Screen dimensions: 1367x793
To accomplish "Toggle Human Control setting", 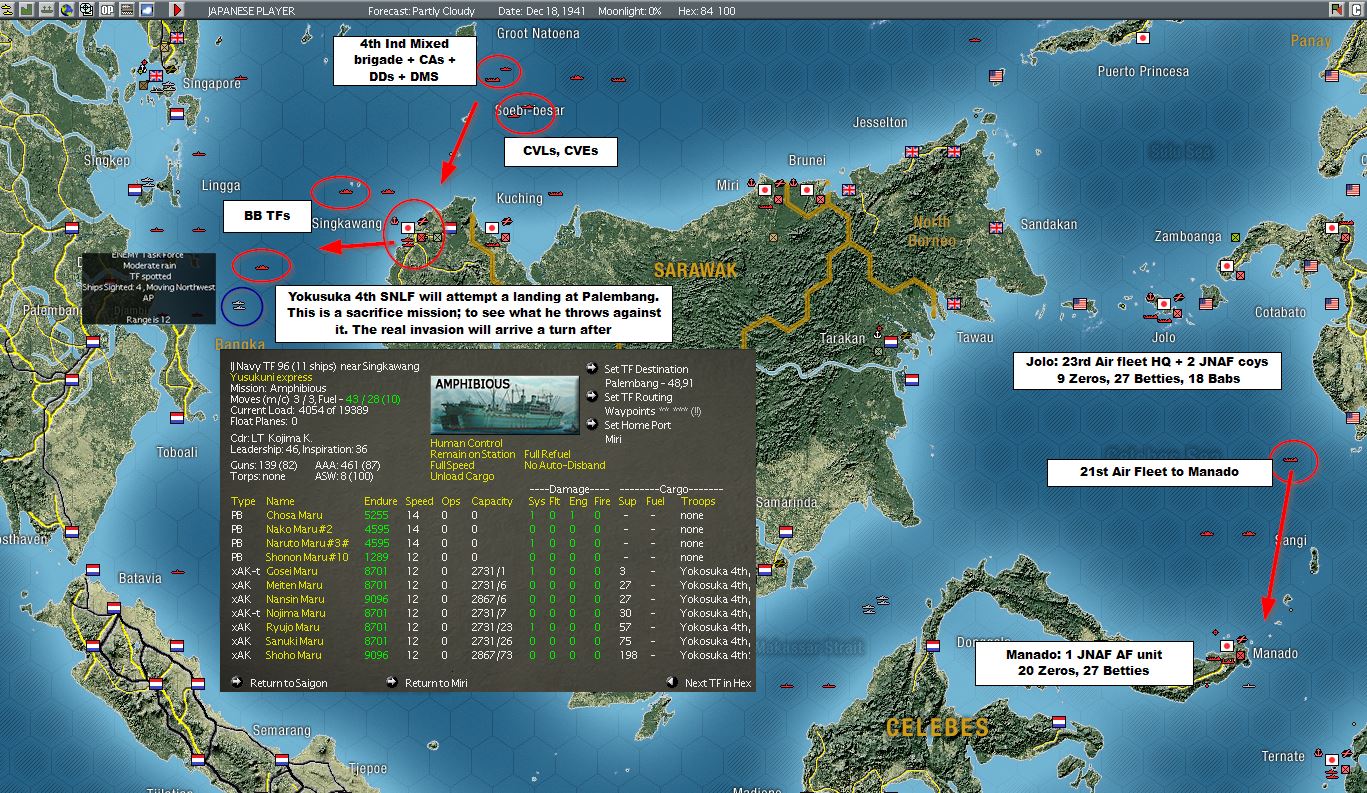I will [464, 444].
